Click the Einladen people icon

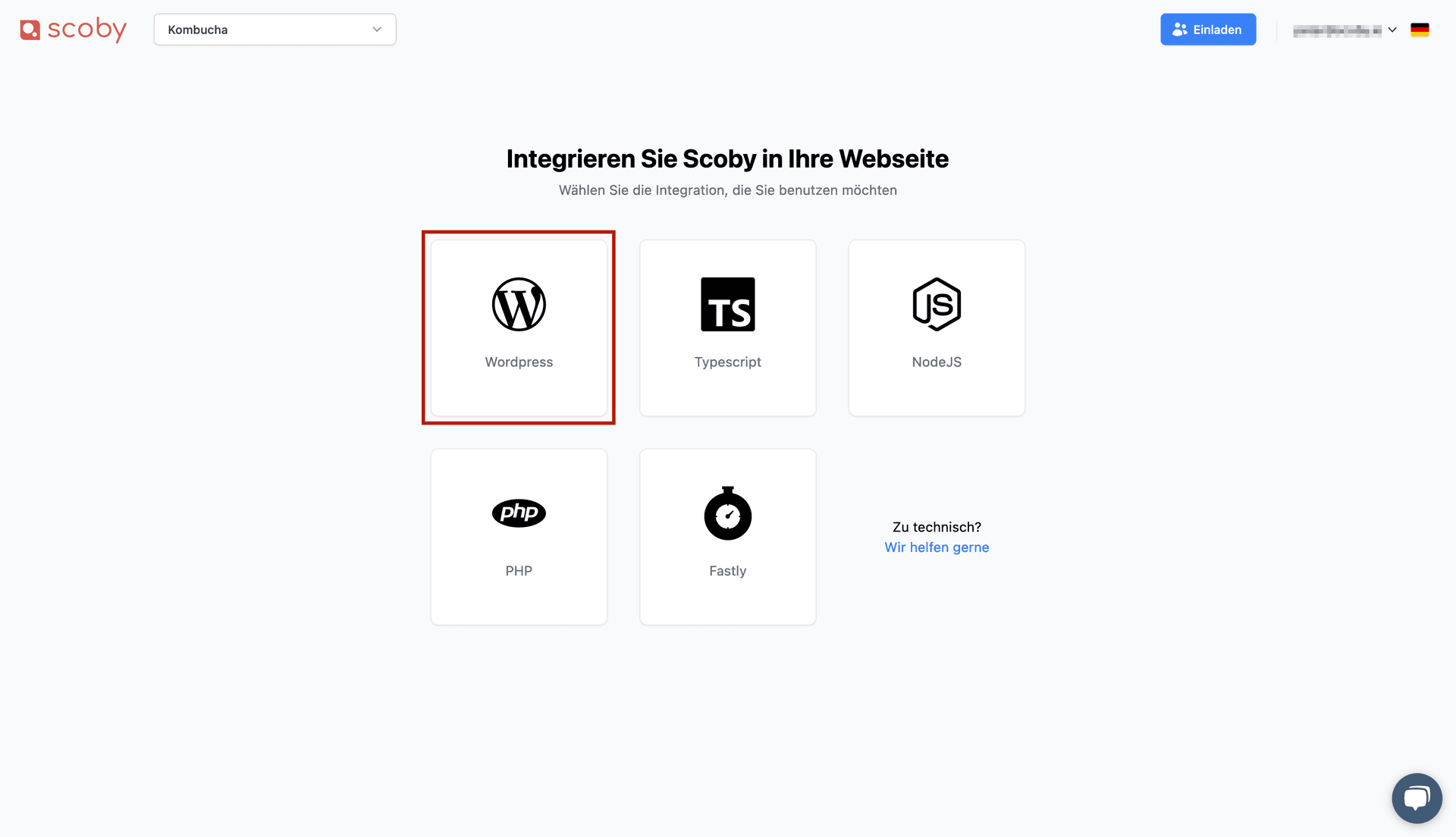click(1179, 29)
